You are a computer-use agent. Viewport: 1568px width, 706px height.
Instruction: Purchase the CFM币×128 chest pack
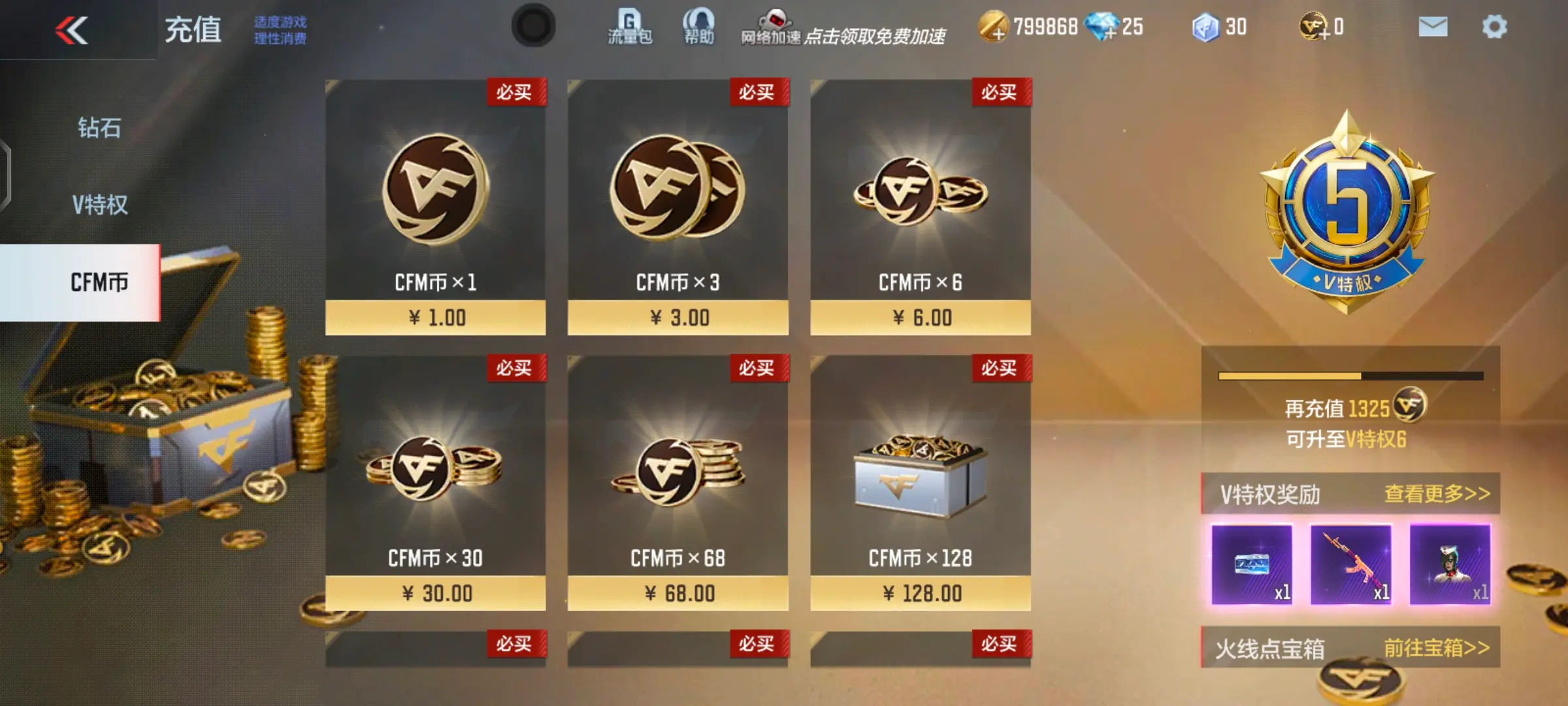click(x=921, y=483)
